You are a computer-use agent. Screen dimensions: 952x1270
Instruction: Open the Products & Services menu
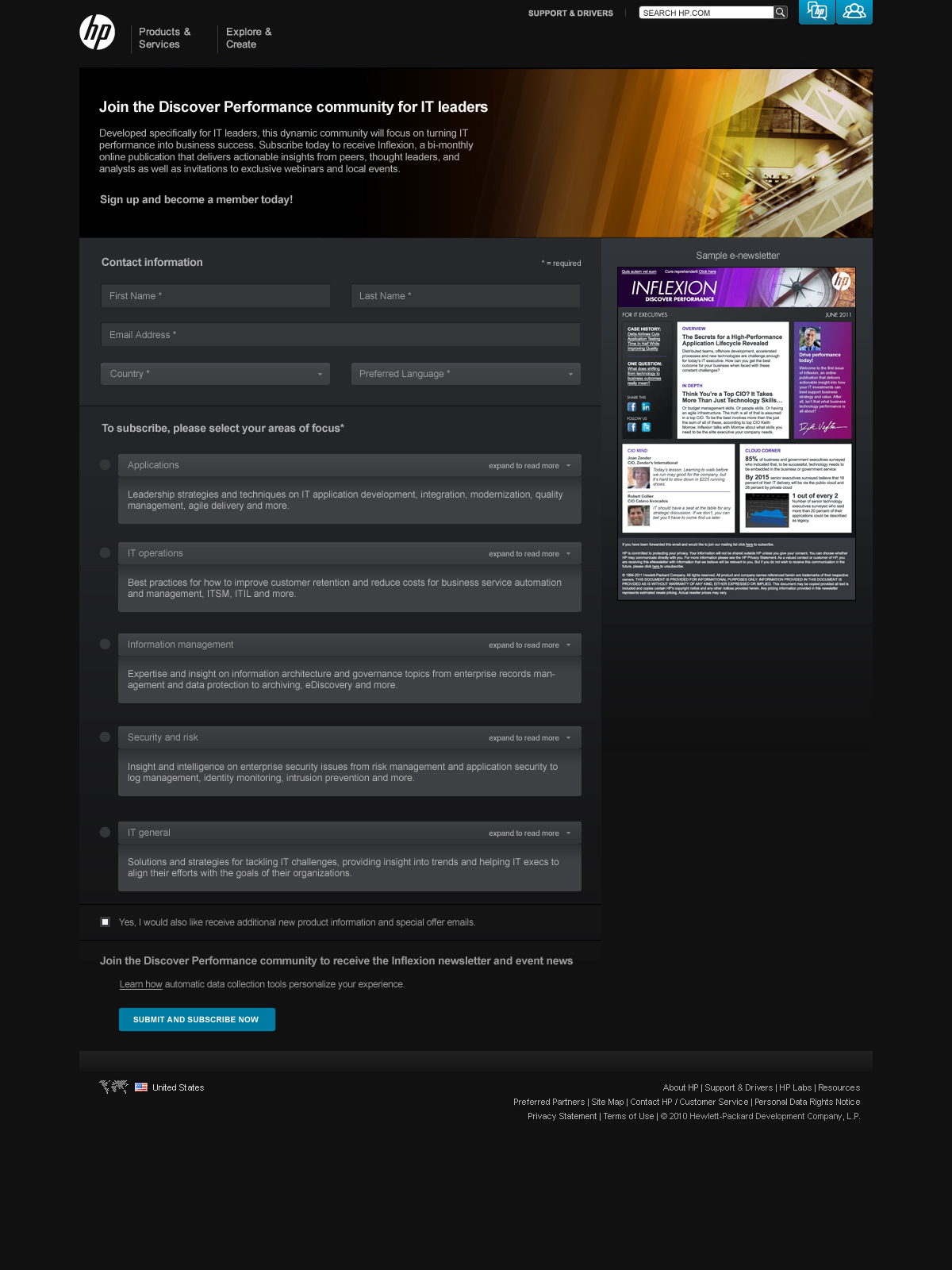coord(165,38)
